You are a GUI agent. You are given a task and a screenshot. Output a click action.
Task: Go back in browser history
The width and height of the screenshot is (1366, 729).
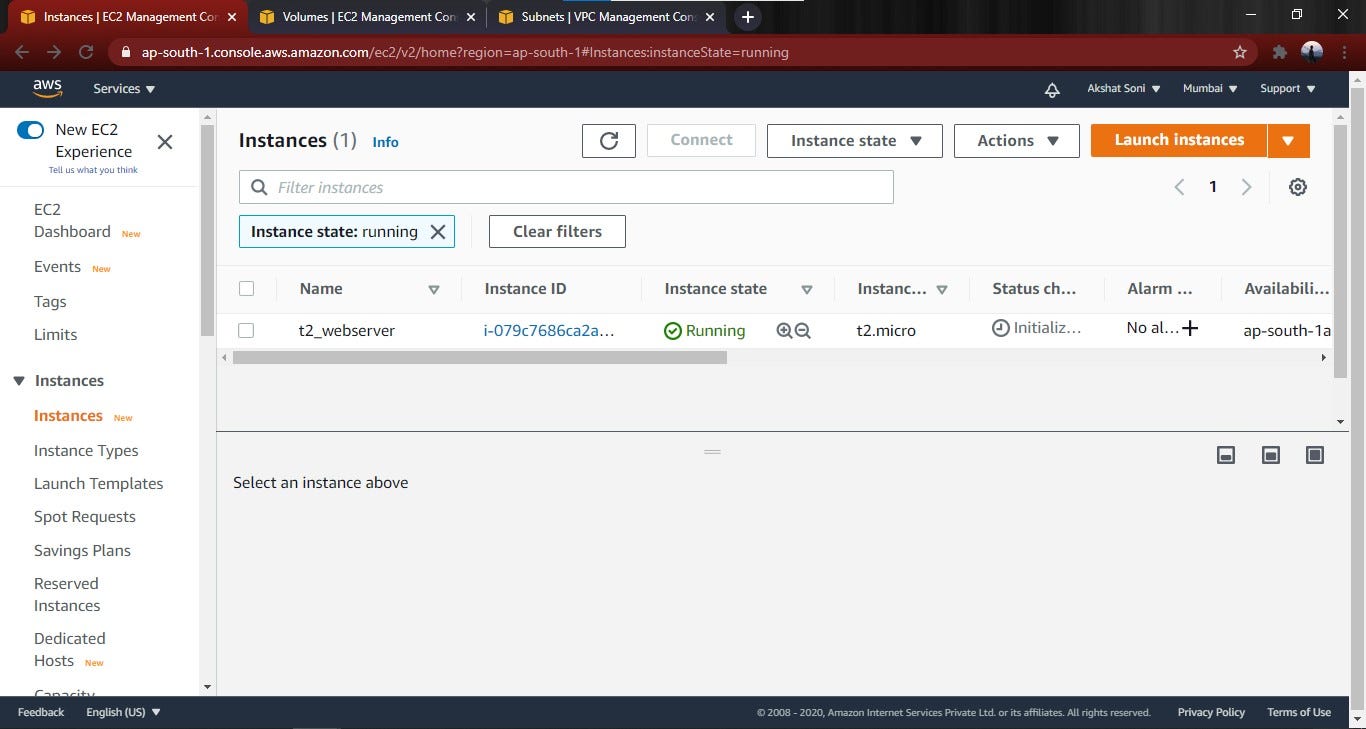[22, 52]
